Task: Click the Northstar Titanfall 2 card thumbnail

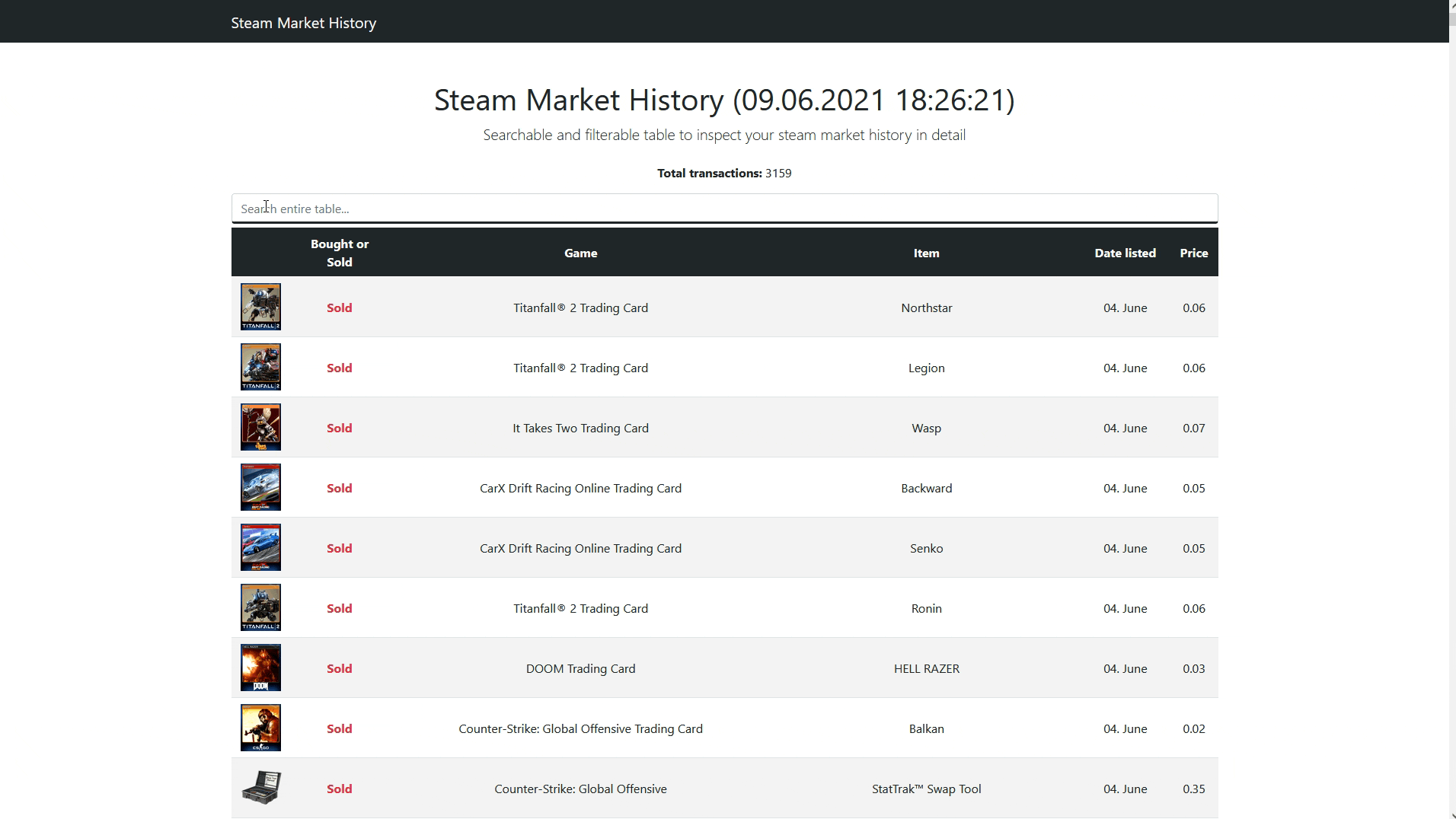Action: coord(260,307)
